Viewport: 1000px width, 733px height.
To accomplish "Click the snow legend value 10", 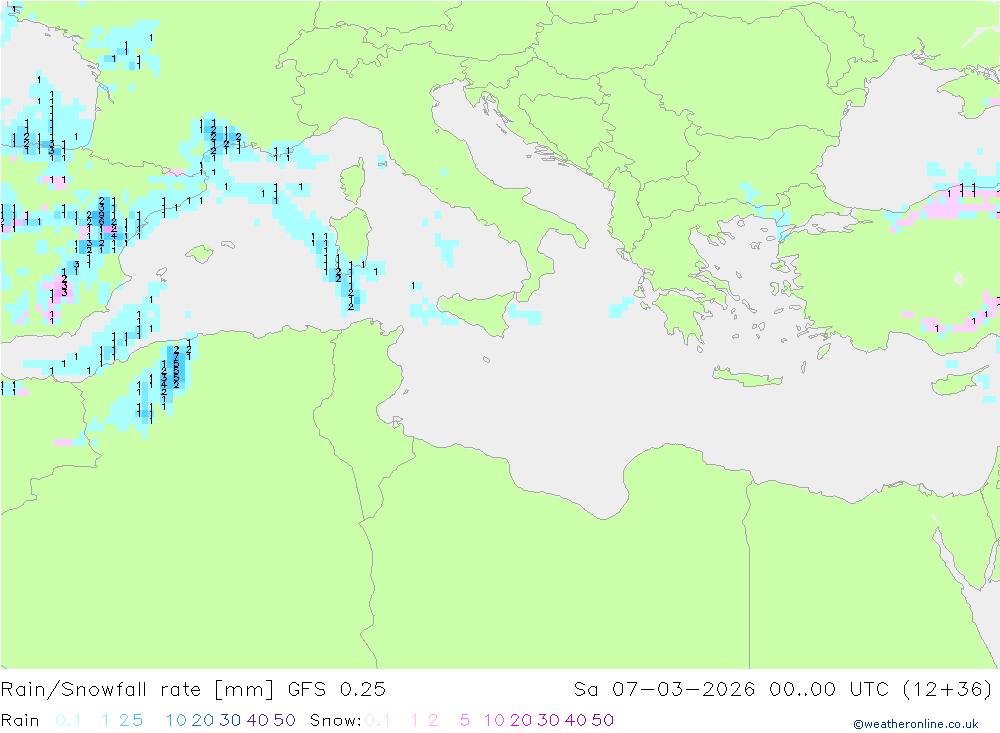I will (x=494, y=720).
